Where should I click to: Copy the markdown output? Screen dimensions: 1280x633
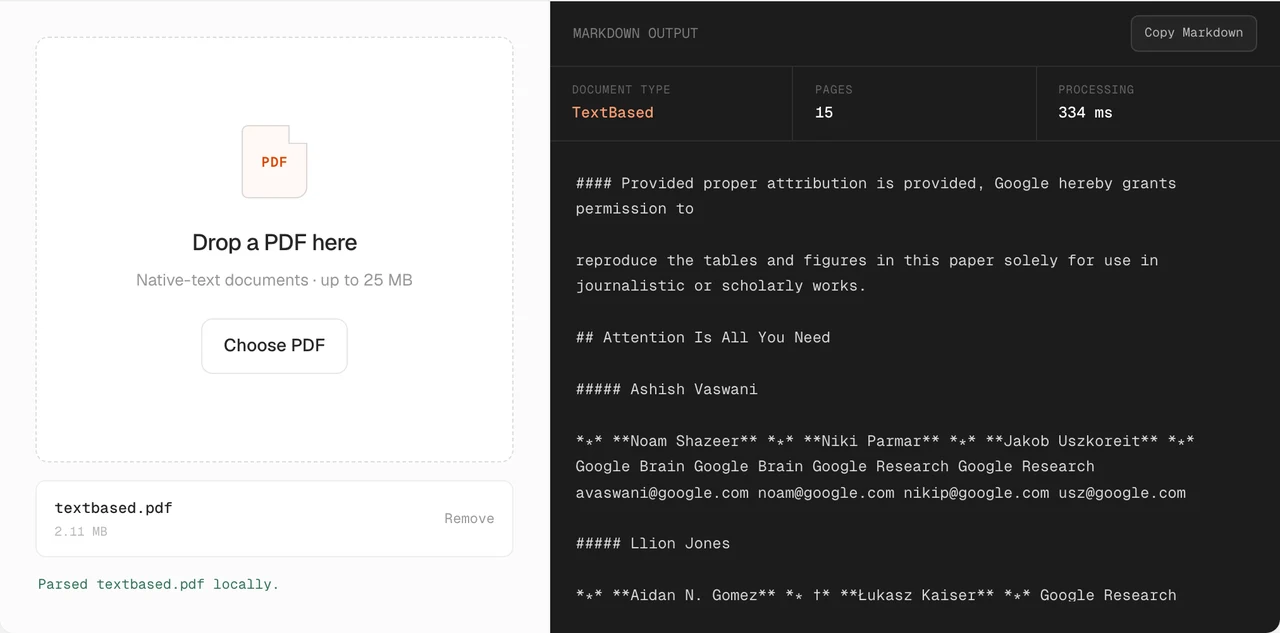point(1193,33)
